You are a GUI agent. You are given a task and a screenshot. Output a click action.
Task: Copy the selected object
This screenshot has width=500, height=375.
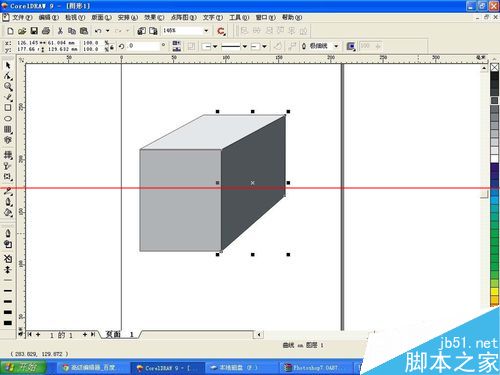[72, 31]
